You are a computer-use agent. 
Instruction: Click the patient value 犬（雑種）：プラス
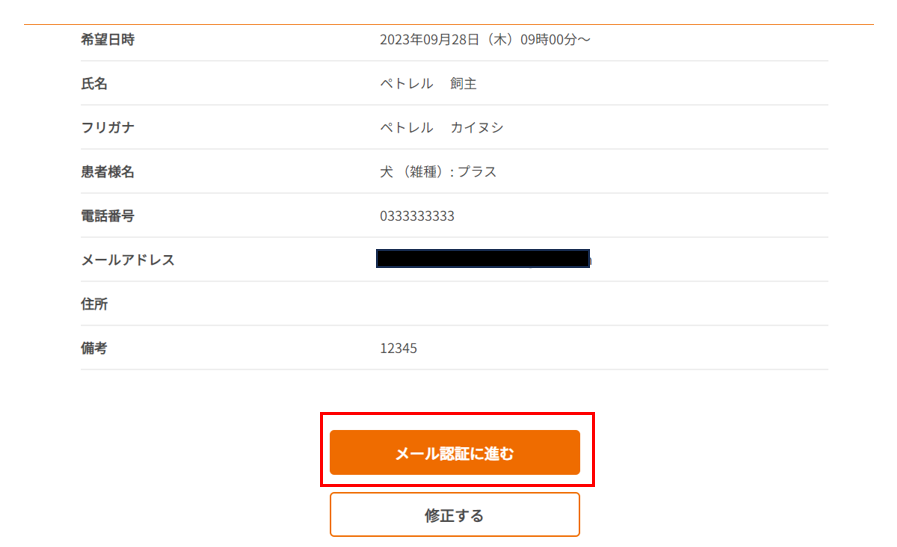438,172
